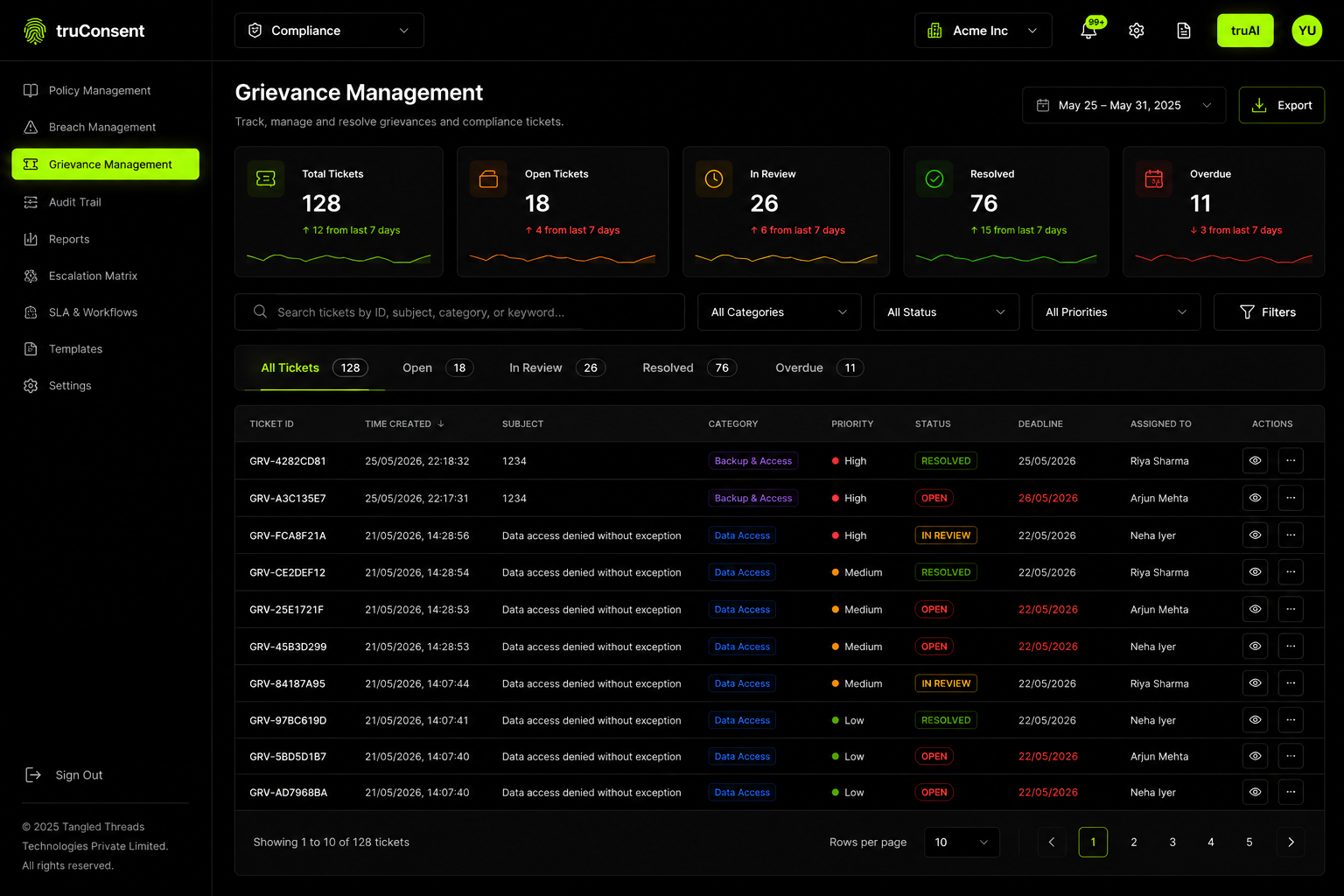Open actions menu for GRV-CE2DEF12
Image resolution: width=1344 pixels, height=896 pixels.
pos(1291,572)
